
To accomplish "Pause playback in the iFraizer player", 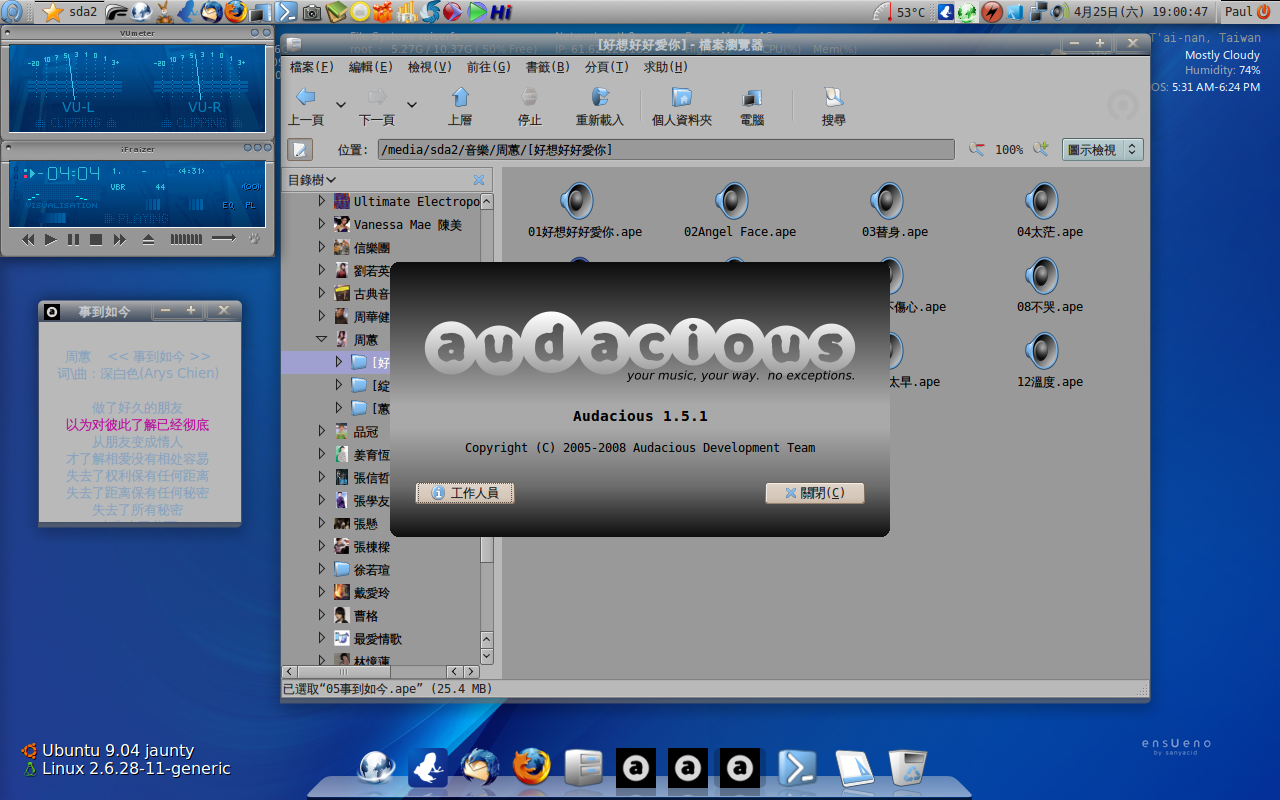I will coord(73,240).
